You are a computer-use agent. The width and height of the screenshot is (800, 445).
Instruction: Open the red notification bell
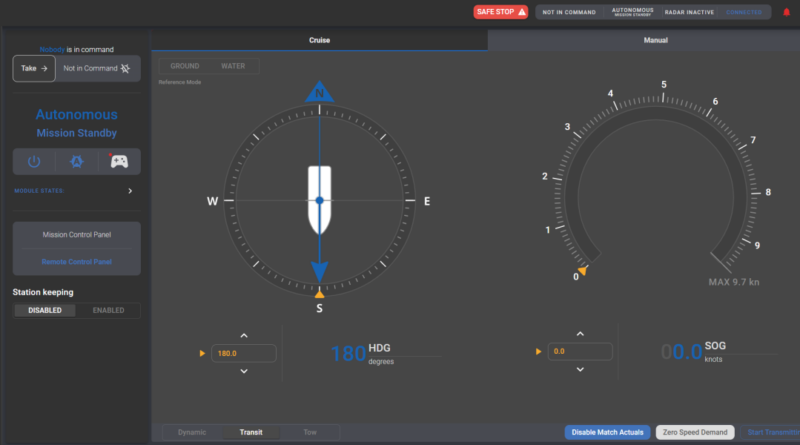click(784, 12)
